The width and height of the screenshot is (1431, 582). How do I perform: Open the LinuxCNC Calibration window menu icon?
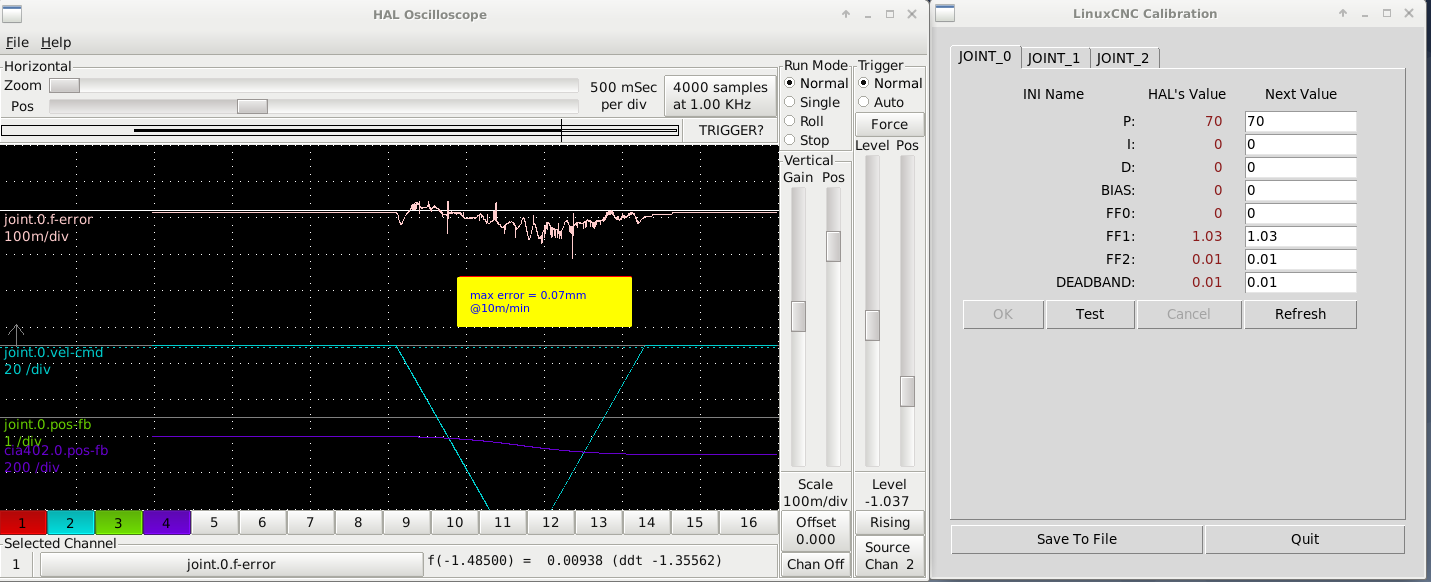click(x=944, y=14)
